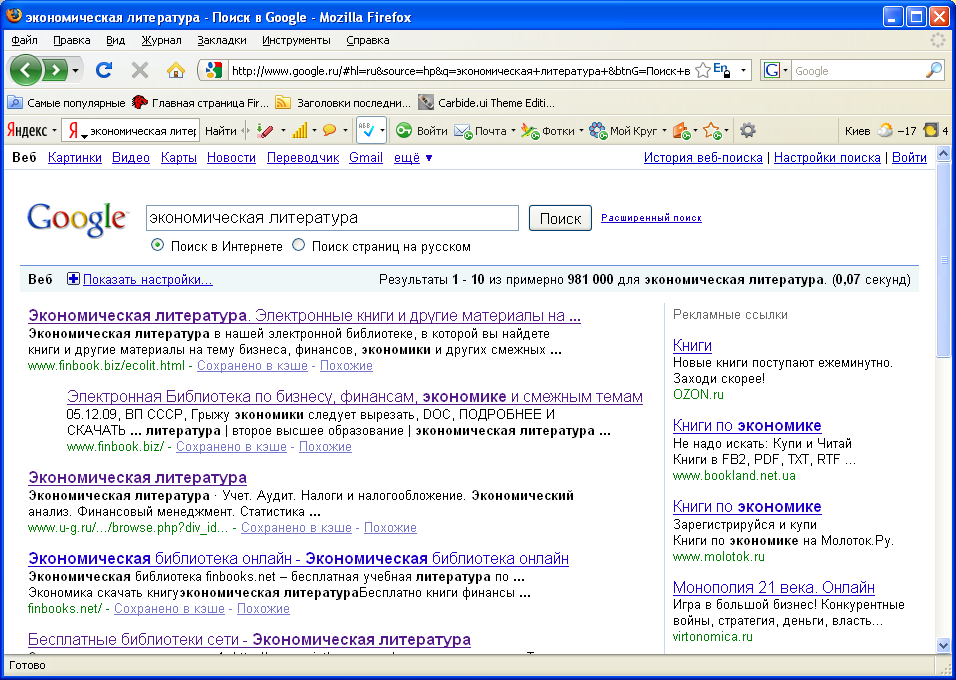Click the Google Поиск button
956x680 pixels.
tap(560, 218)
